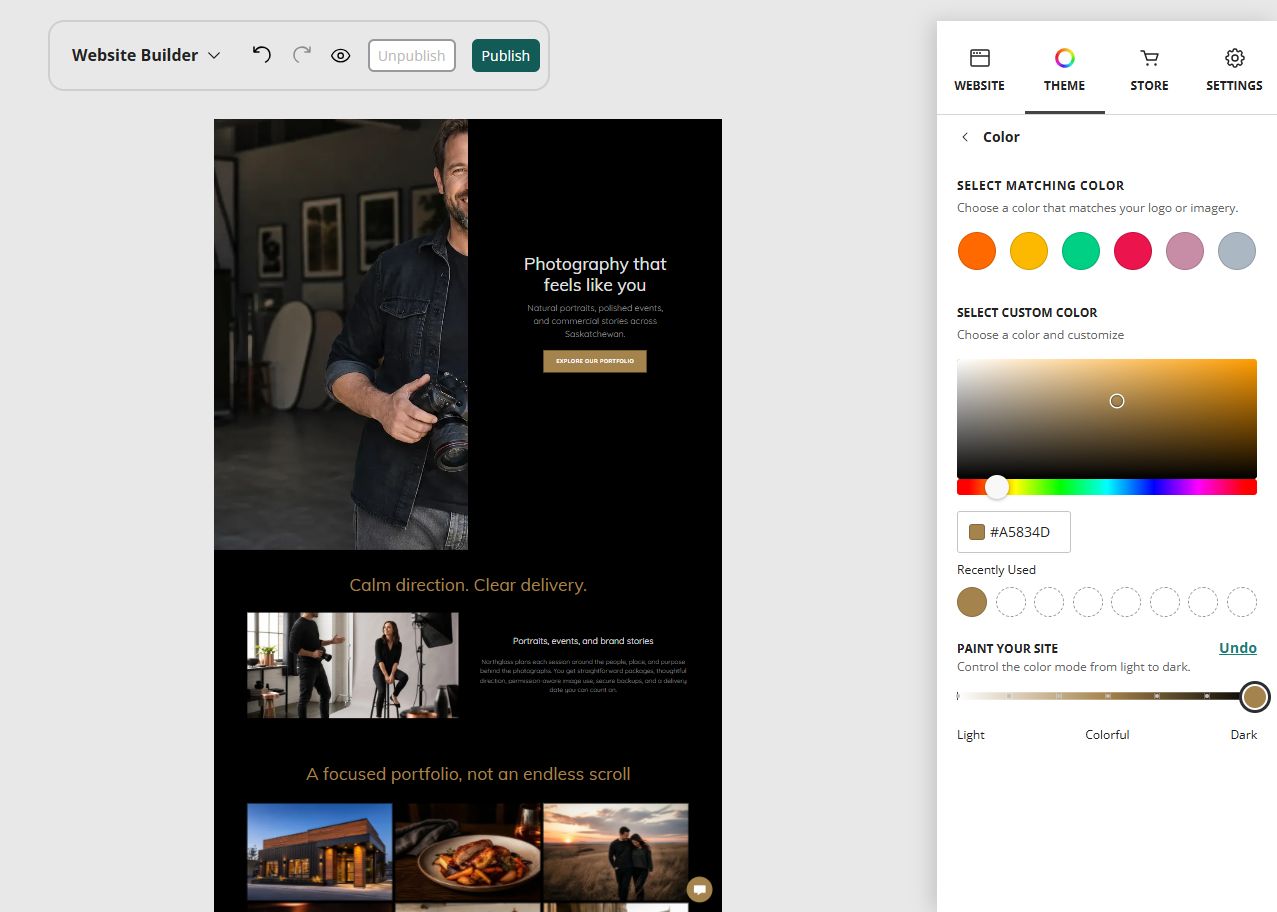Click the Dark end handle of the paint slider

[x=1255, y=696]
